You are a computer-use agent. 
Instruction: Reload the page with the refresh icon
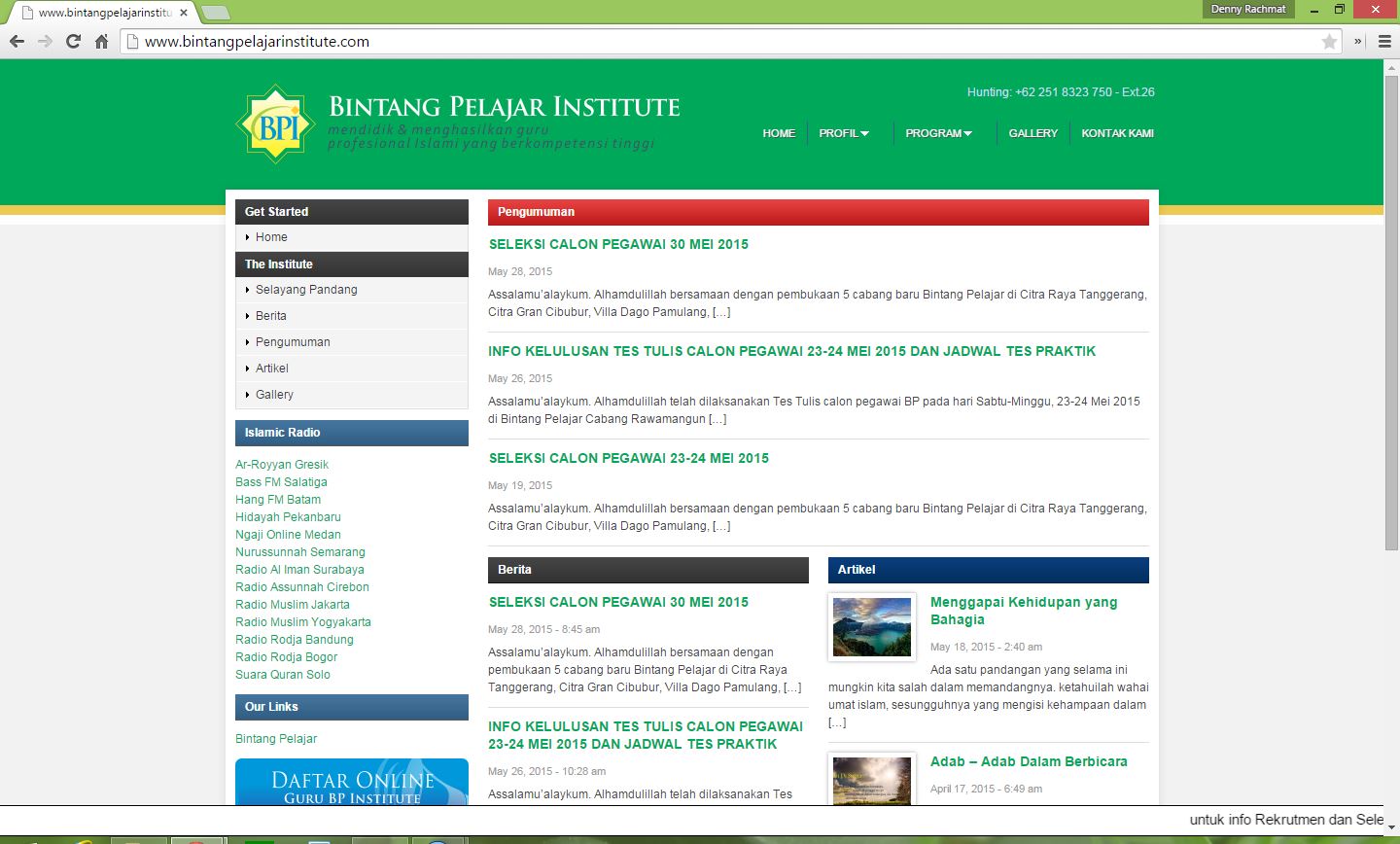coord(73,41)
